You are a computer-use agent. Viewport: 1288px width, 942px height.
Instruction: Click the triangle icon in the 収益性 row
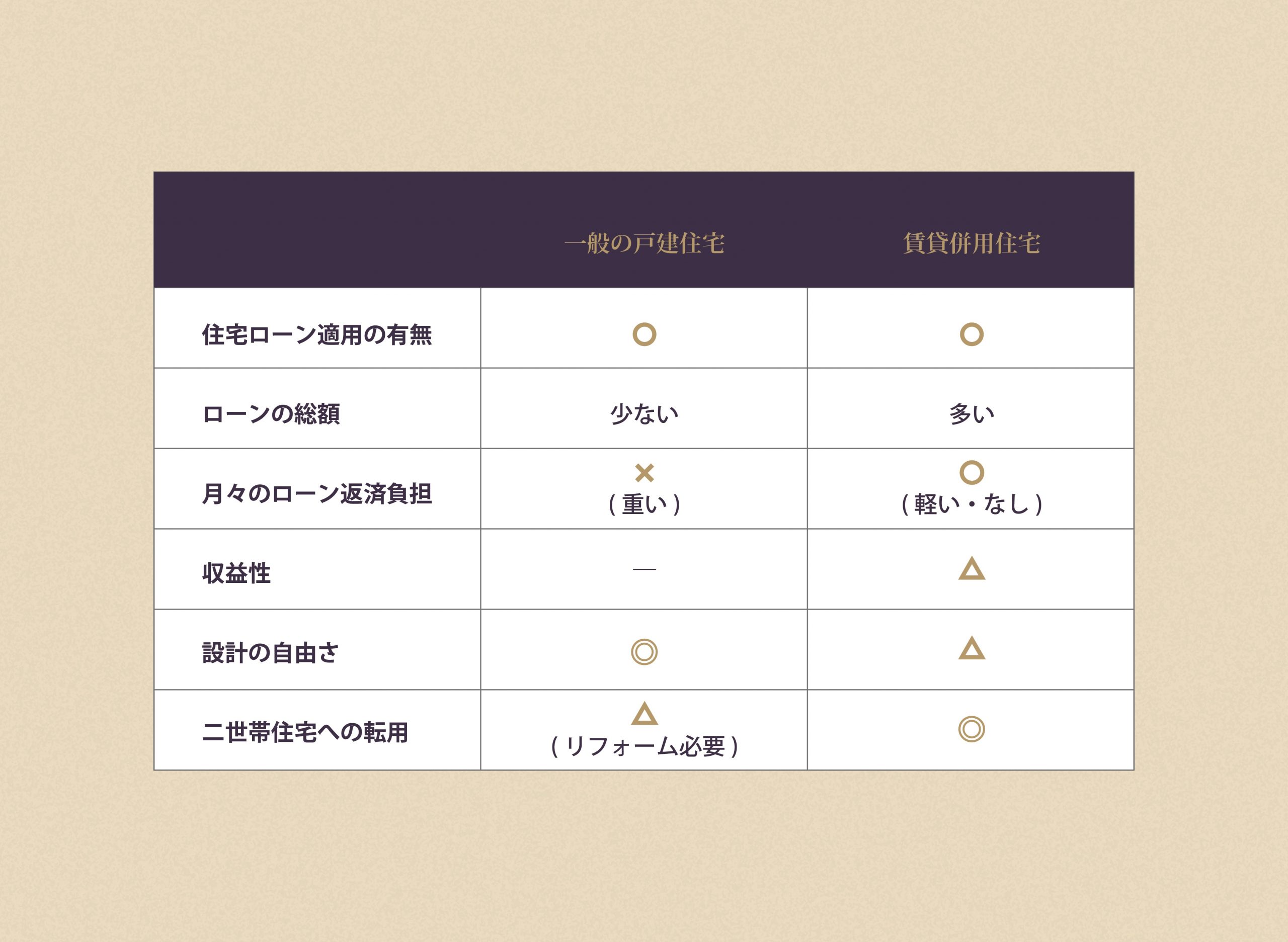972,569
